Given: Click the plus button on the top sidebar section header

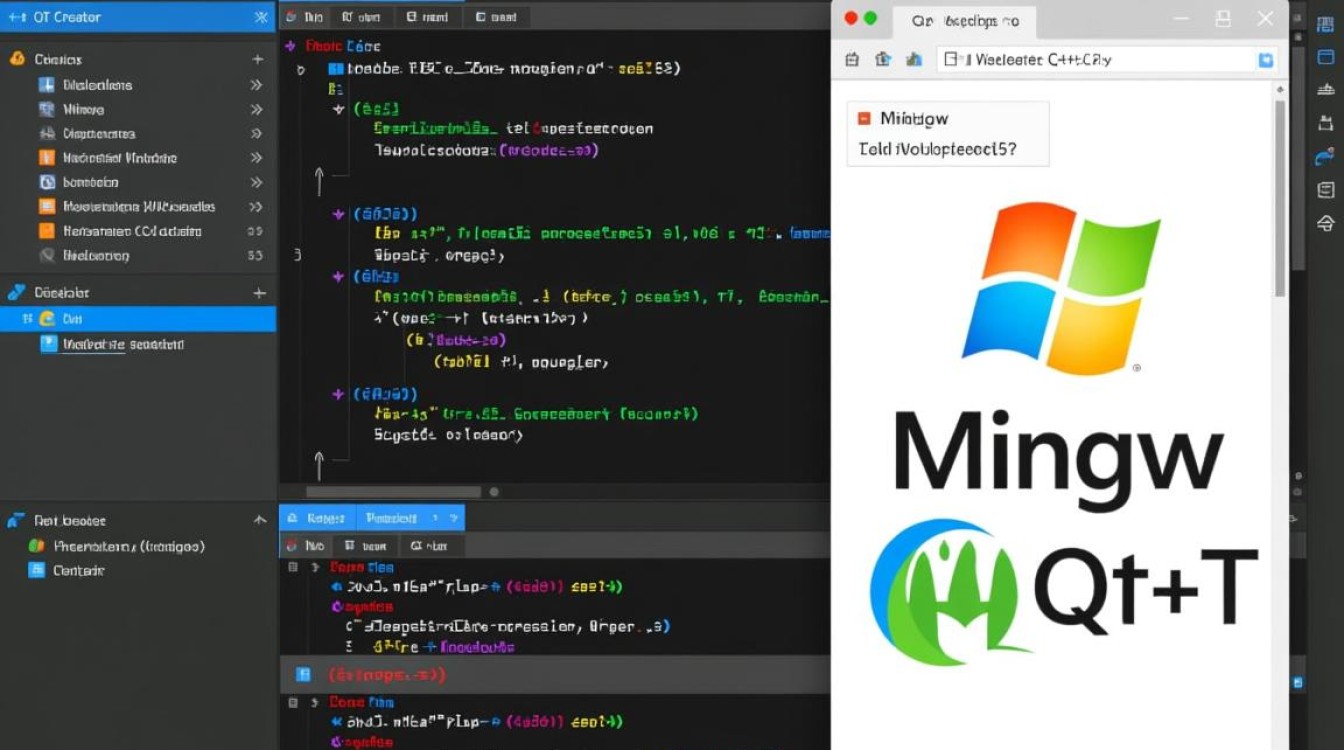Looking at the screenshot, I should pyautogui.click(x=257, y=59).
